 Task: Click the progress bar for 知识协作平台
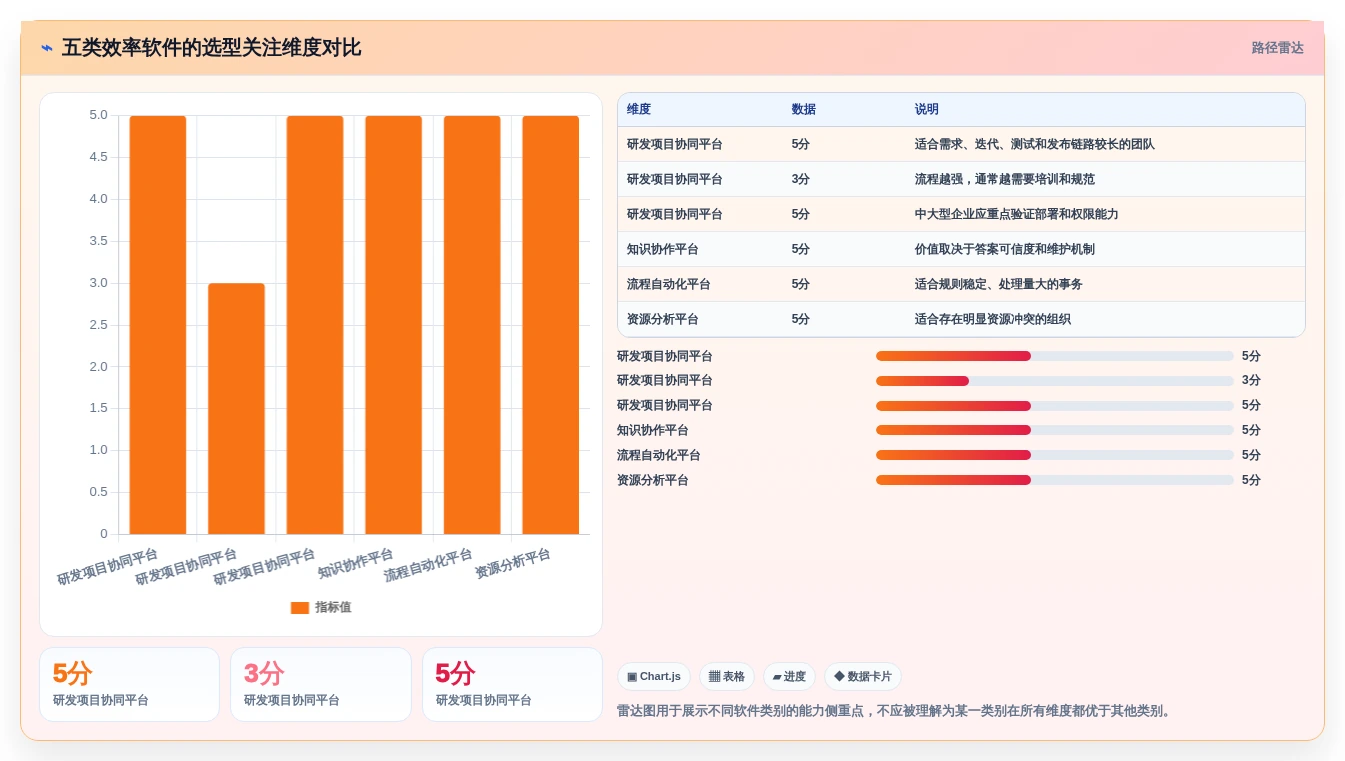click(1054, 430)
